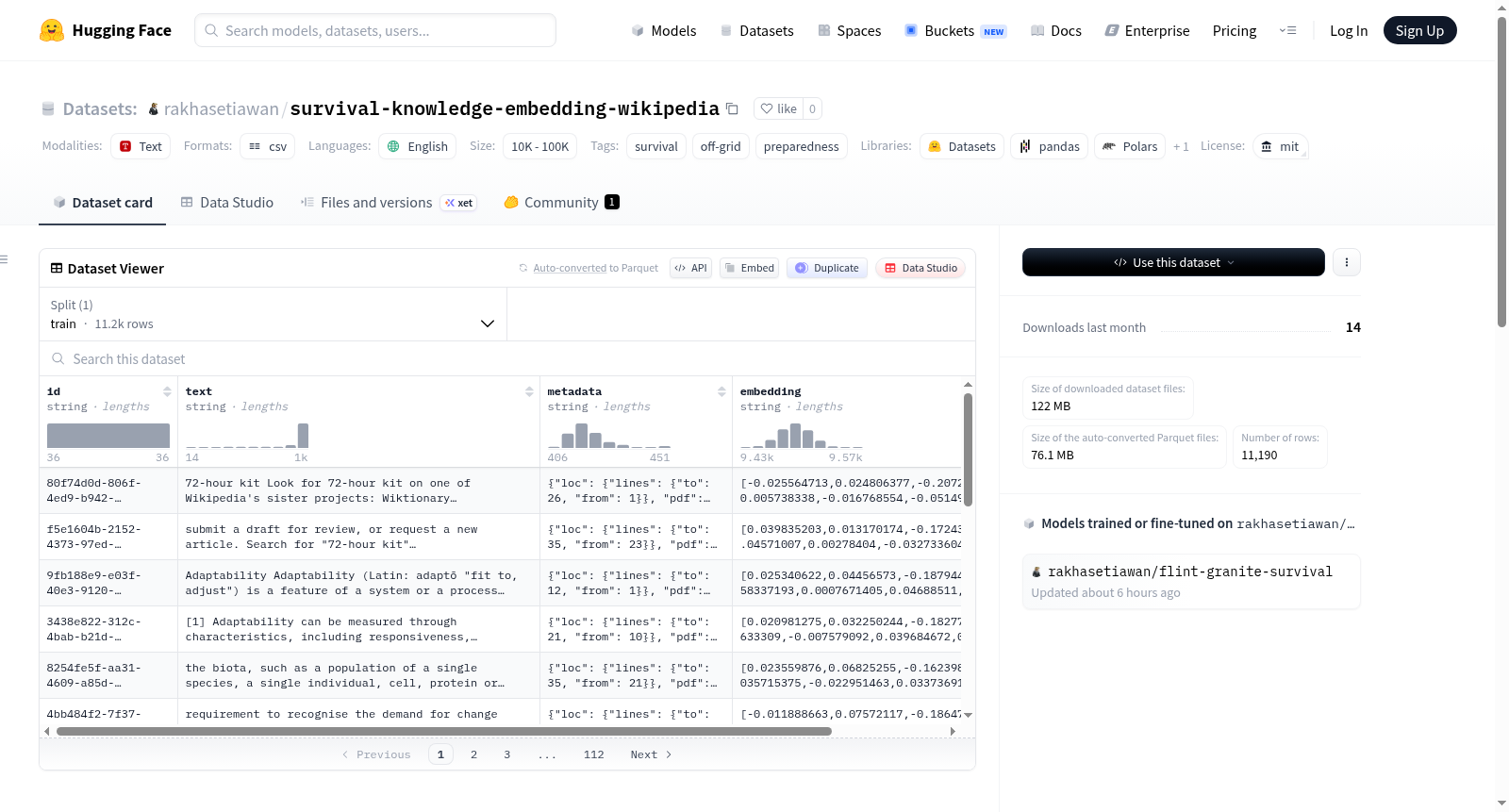
Task: Click the Text modality tag
Action: coord(141,146)
